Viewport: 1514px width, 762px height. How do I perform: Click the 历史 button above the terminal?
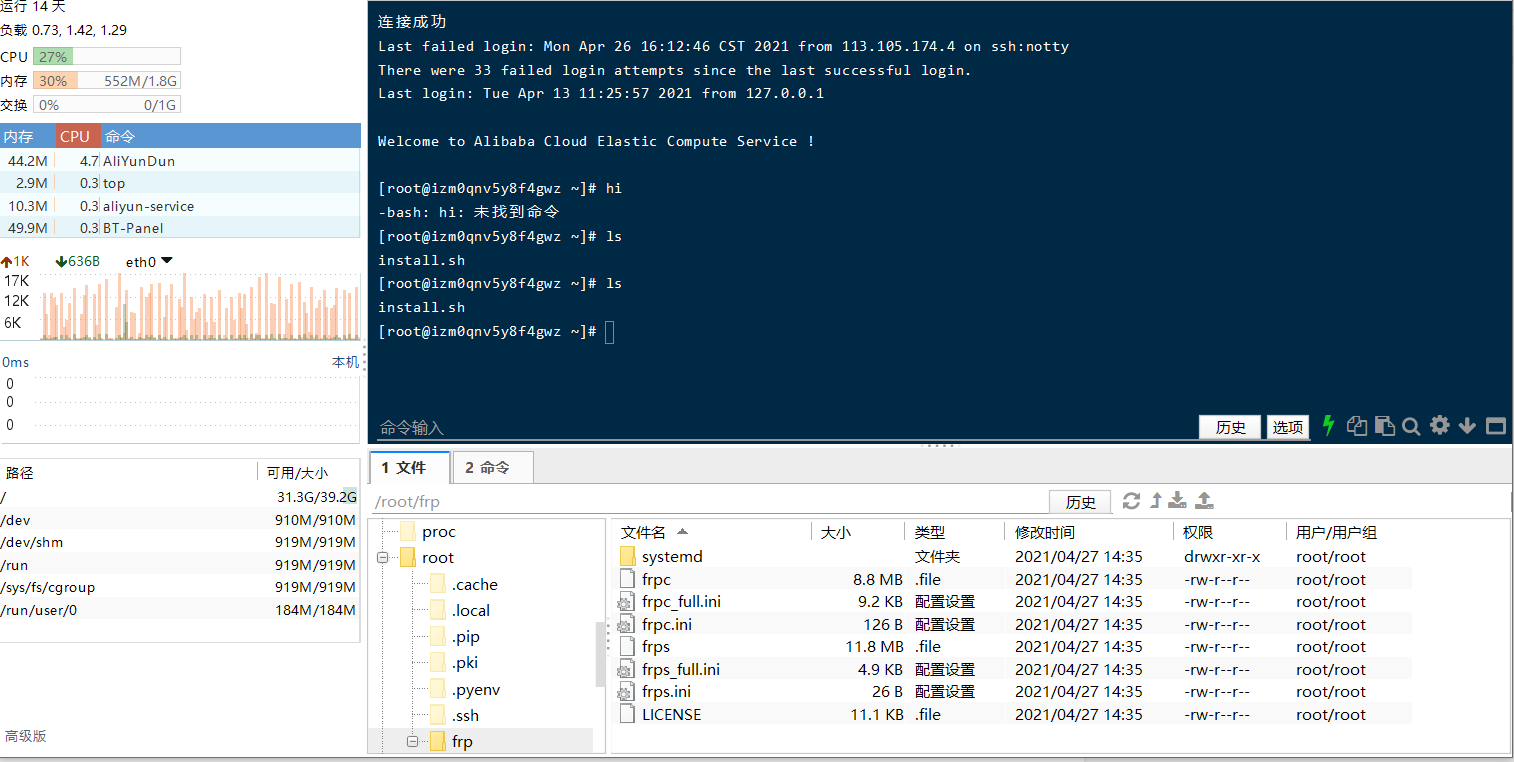tap(1229, 427)
